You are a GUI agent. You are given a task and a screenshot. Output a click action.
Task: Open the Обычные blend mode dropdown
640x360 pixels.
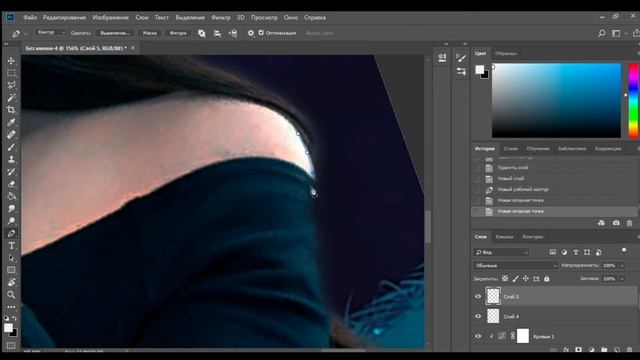[x=516, y=265]
